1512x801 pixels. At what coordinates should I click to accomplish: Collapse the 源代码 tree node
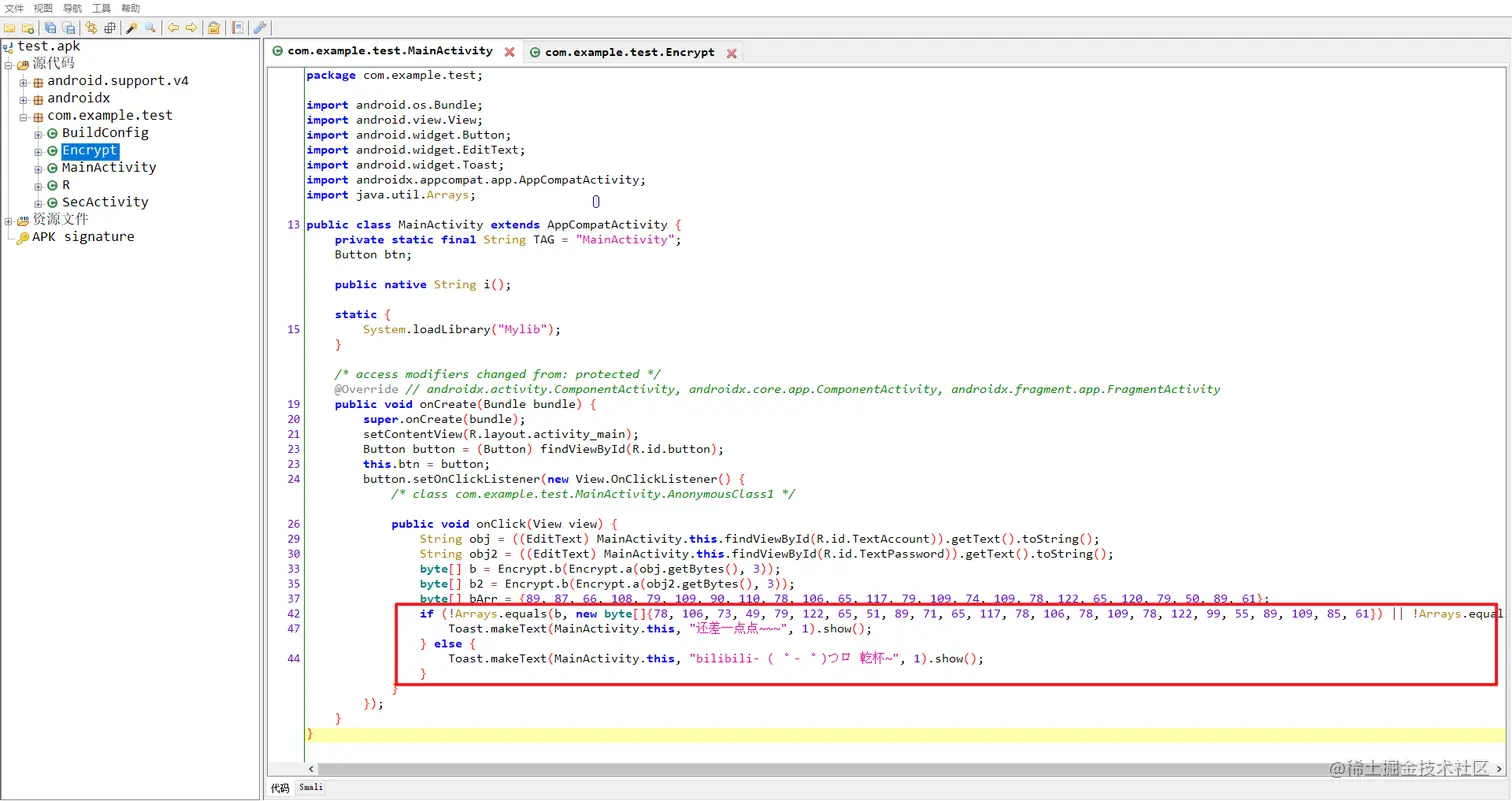coord(9,64)
